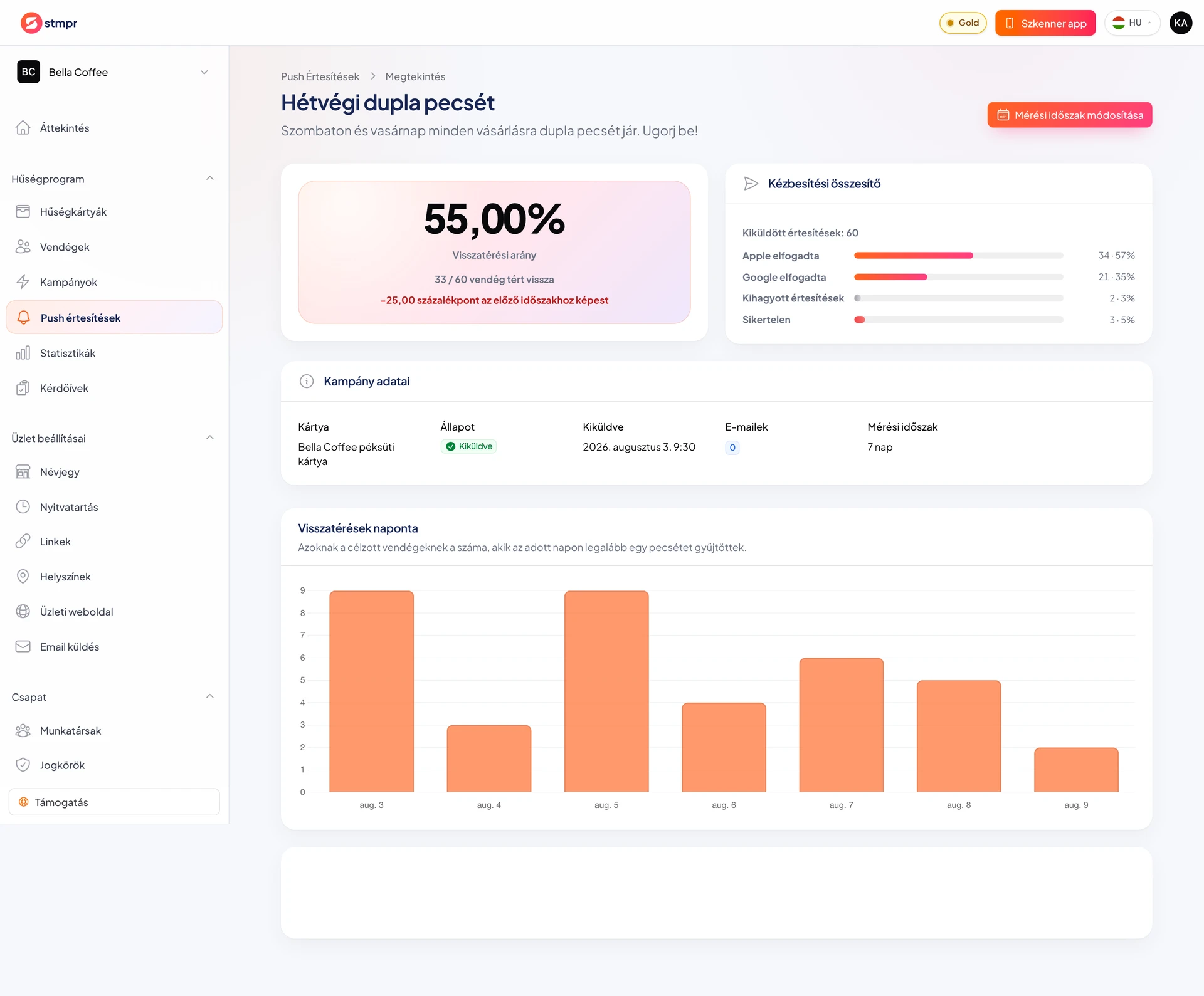This screenshot has height=996, width=1204.
Task: Click the Kampányok lightning icon
Action: point(23,282)
